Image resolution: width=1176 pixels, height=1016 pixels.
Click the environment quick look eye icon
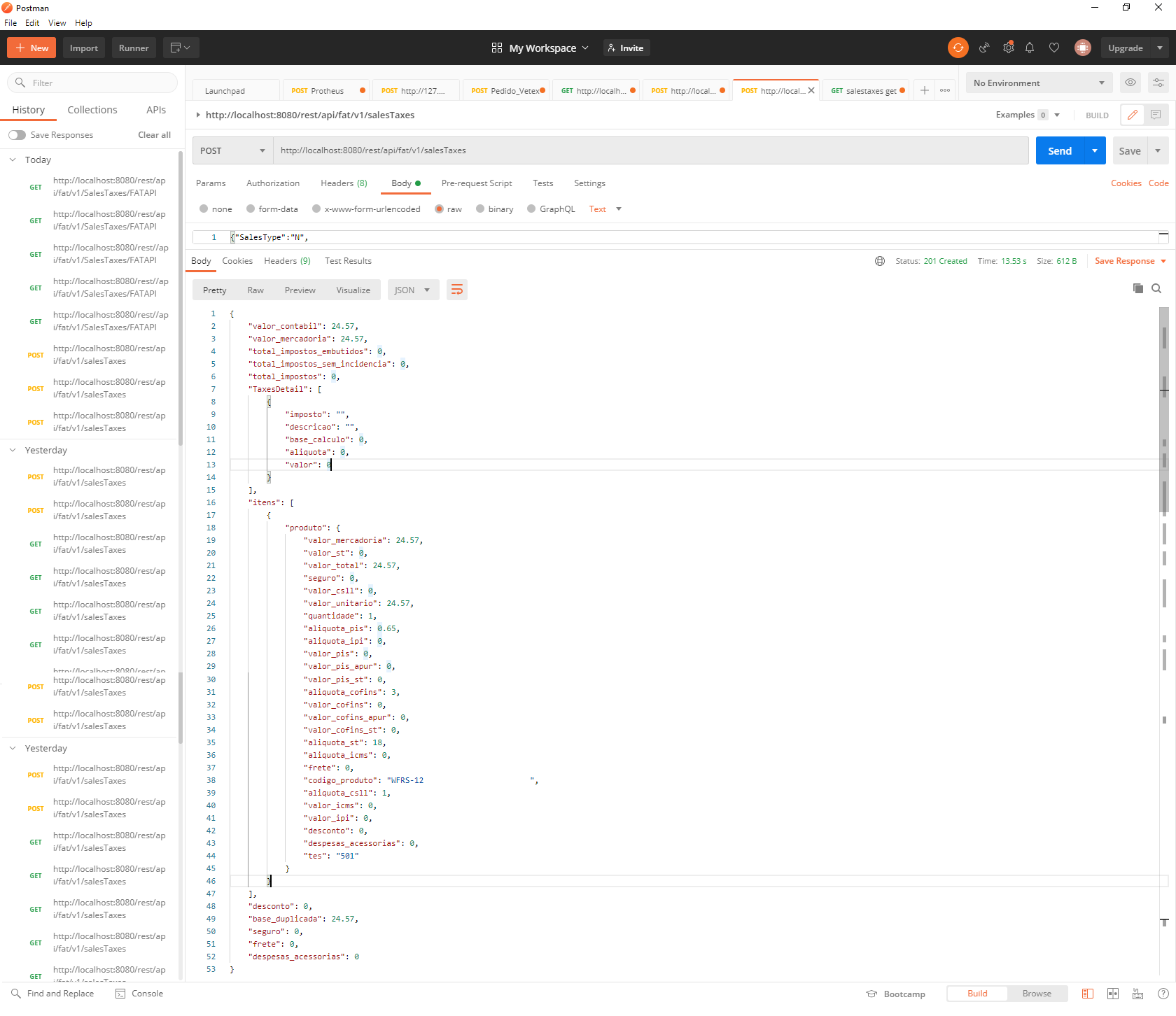[x=1130, y=83]
